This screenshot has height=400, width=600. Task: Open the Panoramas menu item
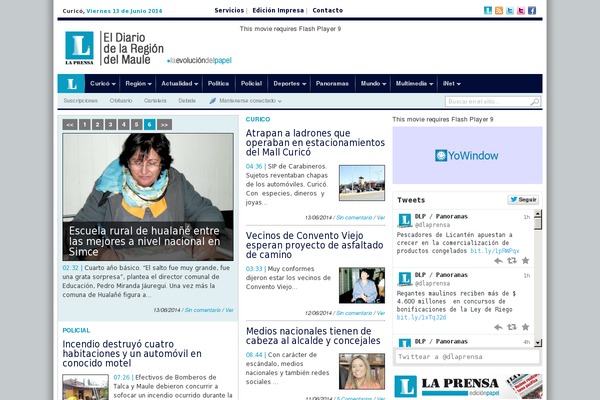(332, 83)
